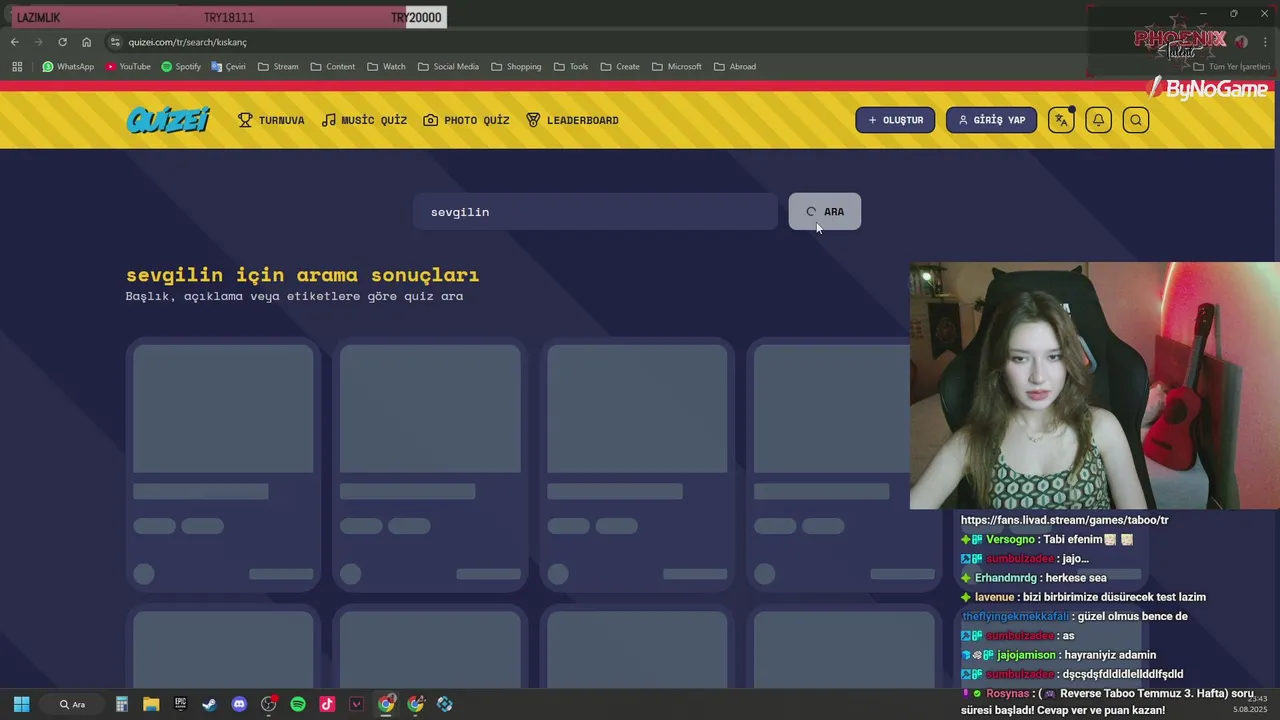This screenshot has width=1280, height=720.
Task: Open the Leaderboard page
Action: coord(572,120)
